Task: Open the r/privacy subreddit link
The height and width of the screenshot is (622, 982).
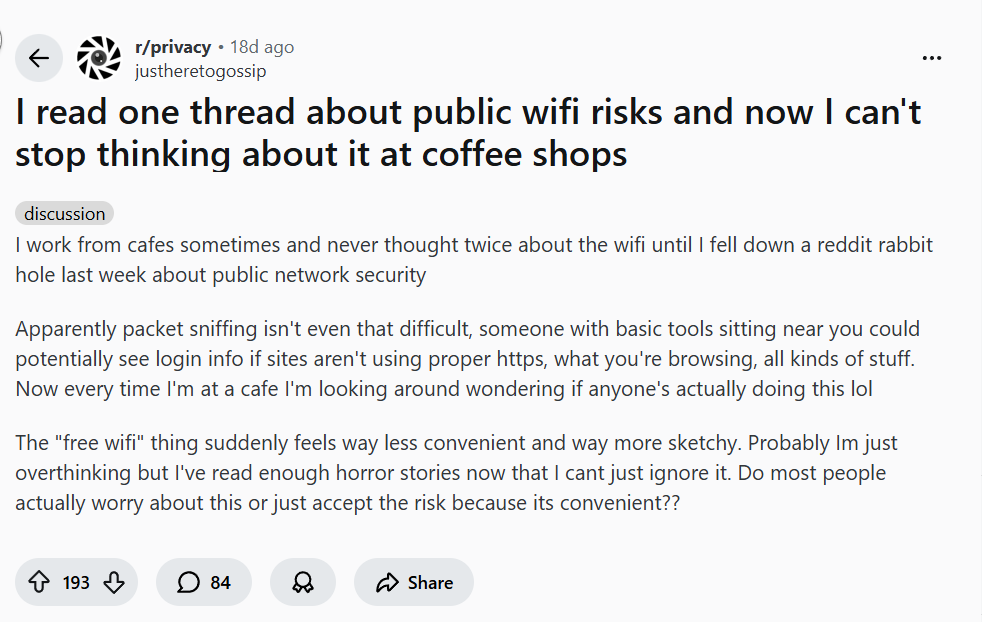Action: coord(172,47)
